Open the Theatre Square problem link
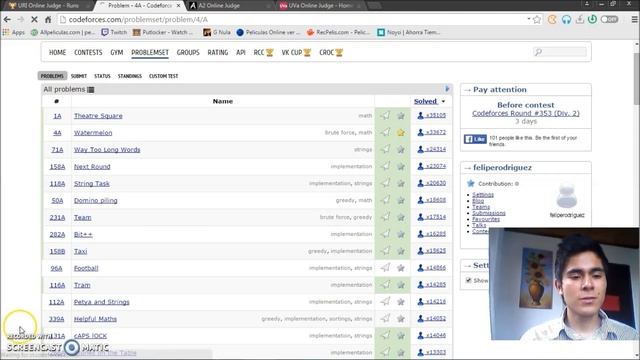 point(98,116)
